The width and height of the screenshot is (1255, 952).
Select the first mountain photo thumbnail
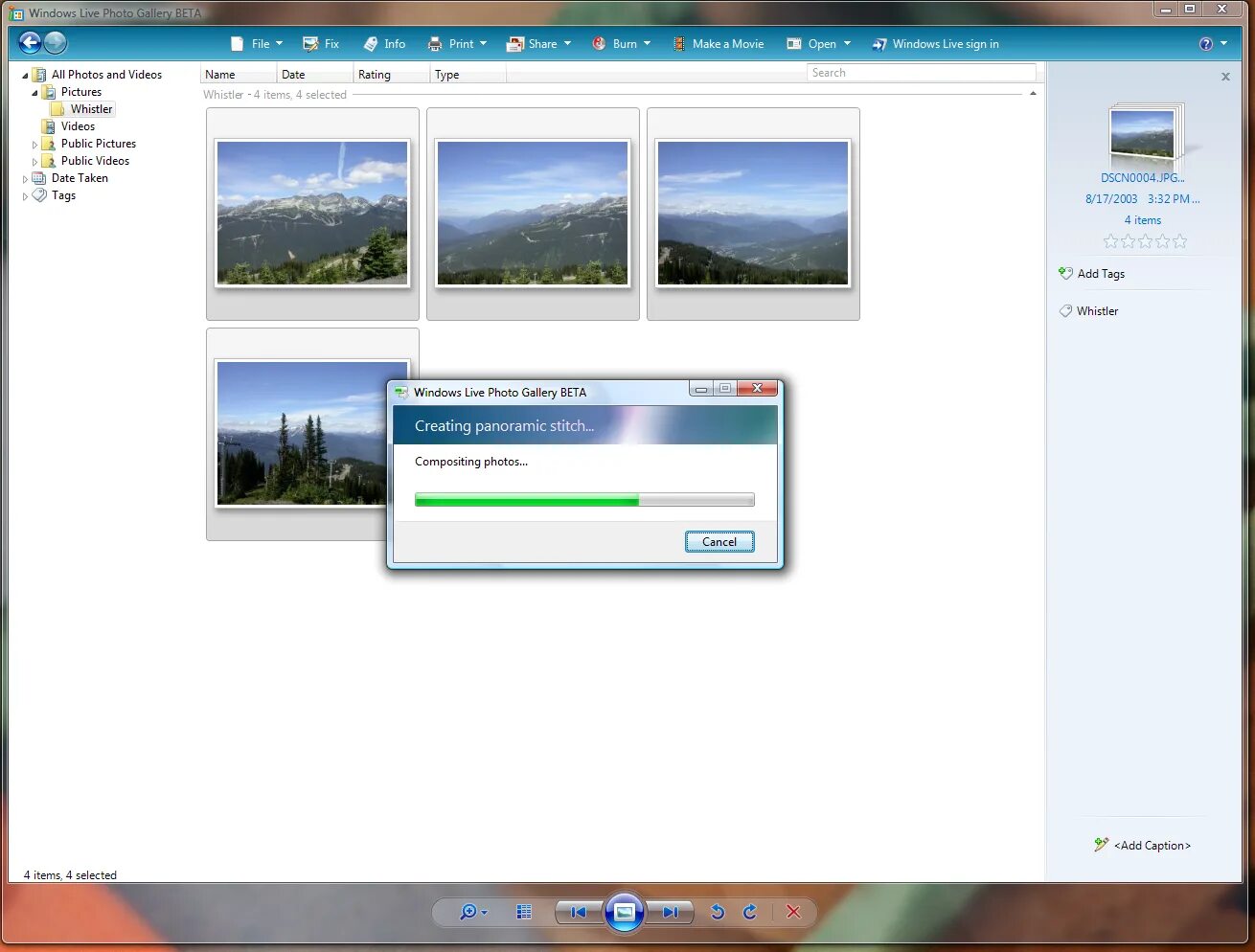(312, 214)
